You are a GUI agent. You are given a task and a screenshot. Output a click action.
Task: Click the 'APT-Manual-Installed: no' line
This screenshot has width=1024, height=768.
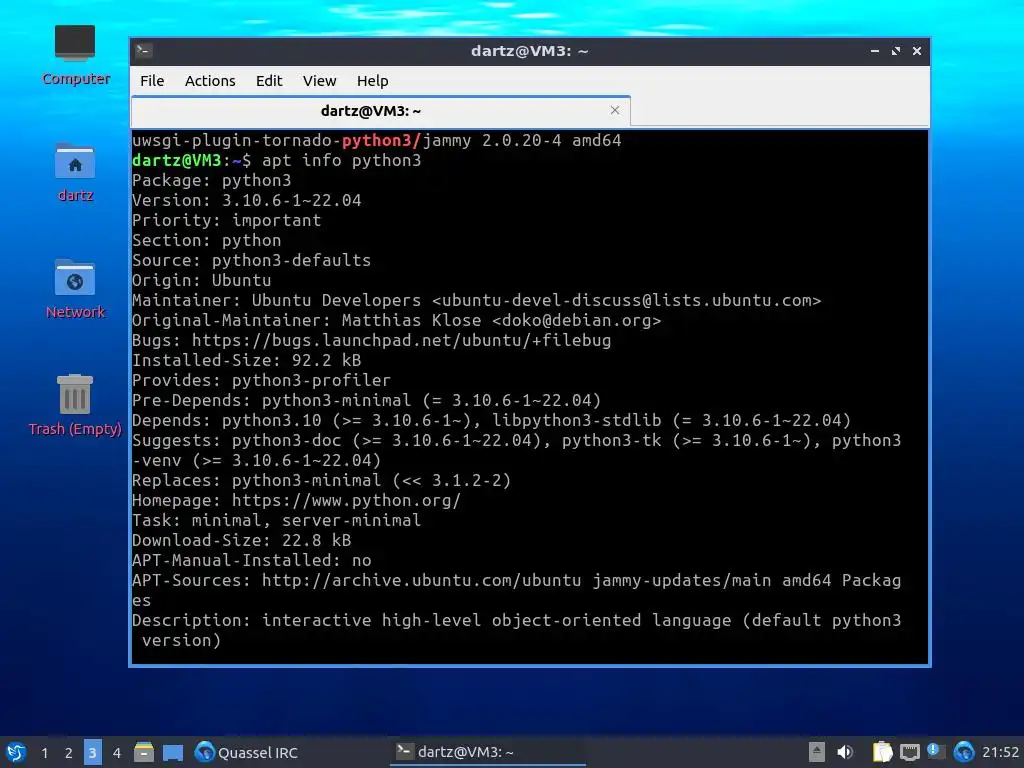pos(251,560)
